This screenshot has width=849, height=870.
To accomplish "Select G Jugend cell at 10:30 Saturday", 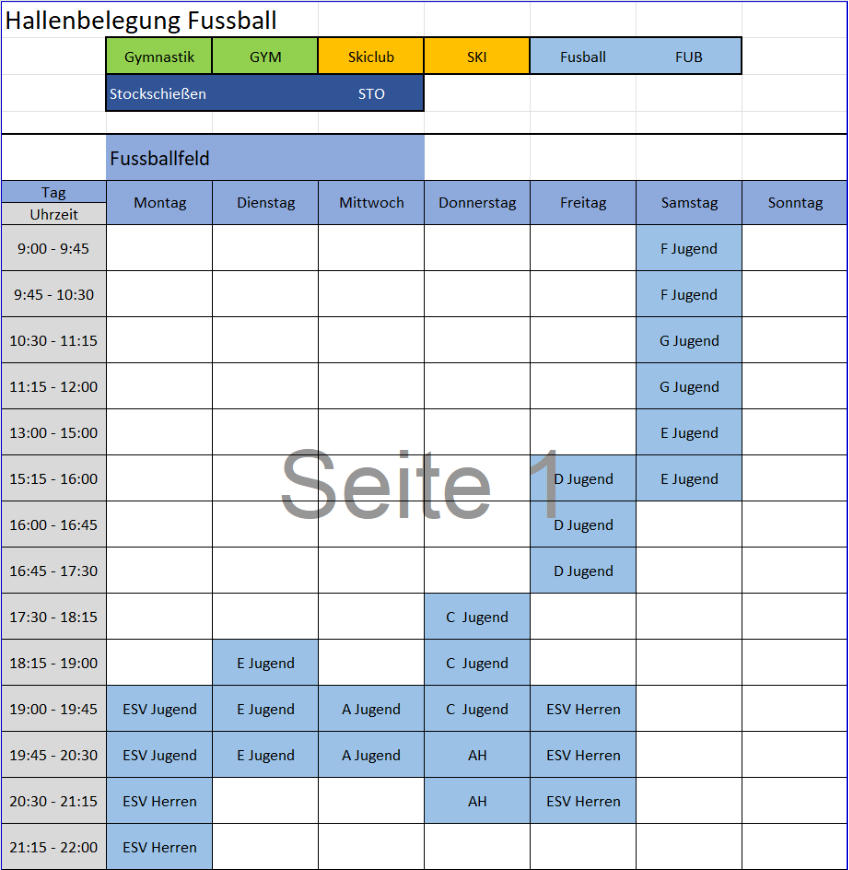I will 689,340.
